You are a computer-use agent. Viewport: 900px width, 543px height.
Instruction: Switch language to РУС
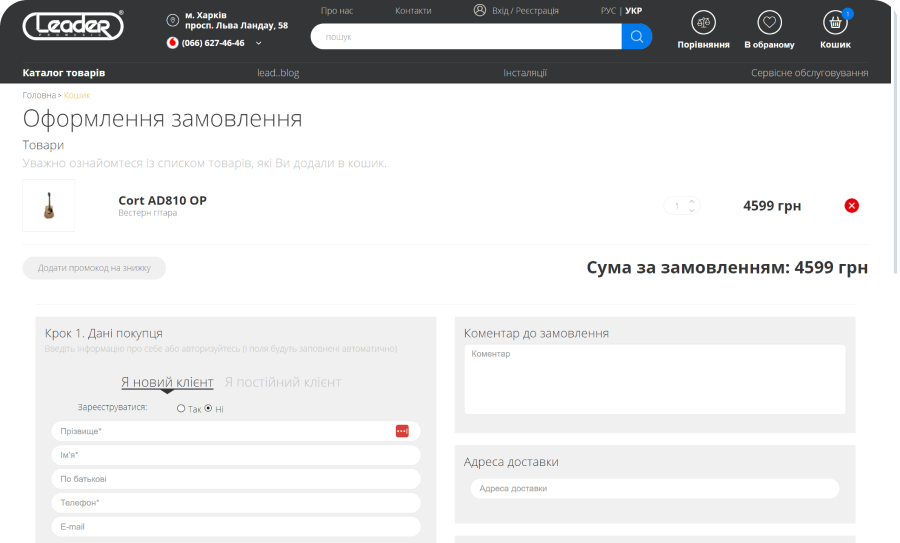608,11
